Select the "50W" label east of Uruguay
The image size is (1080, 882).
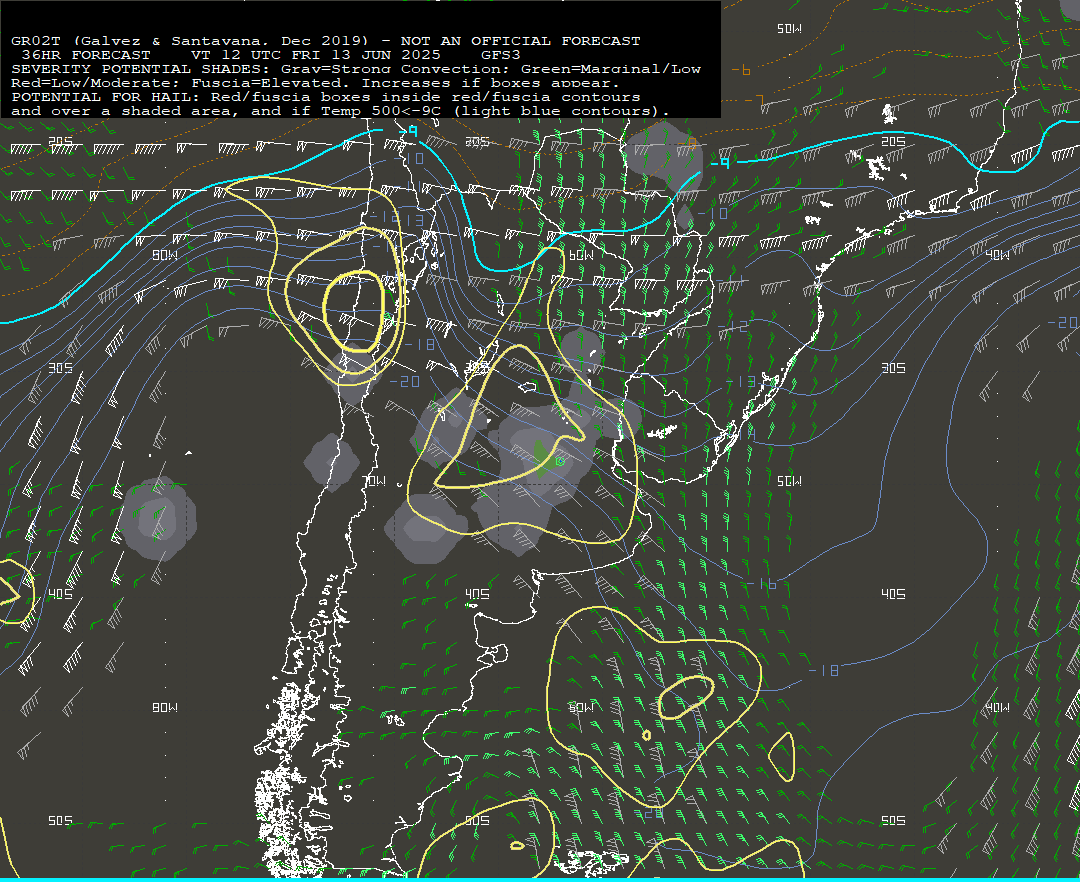coord(789,481)
